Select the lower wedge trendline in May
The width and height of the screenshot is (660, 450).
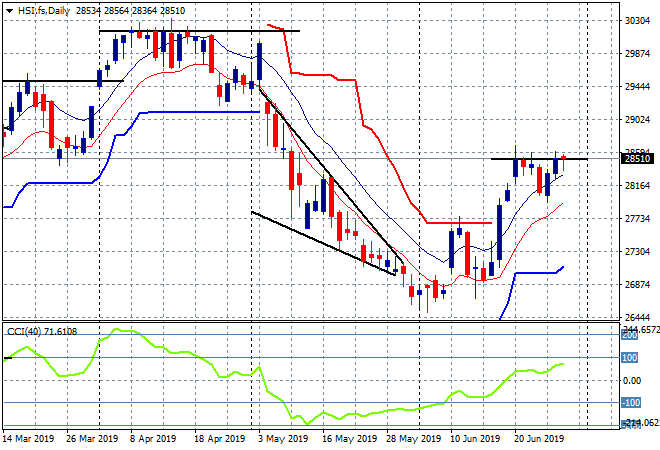(323, 243)
